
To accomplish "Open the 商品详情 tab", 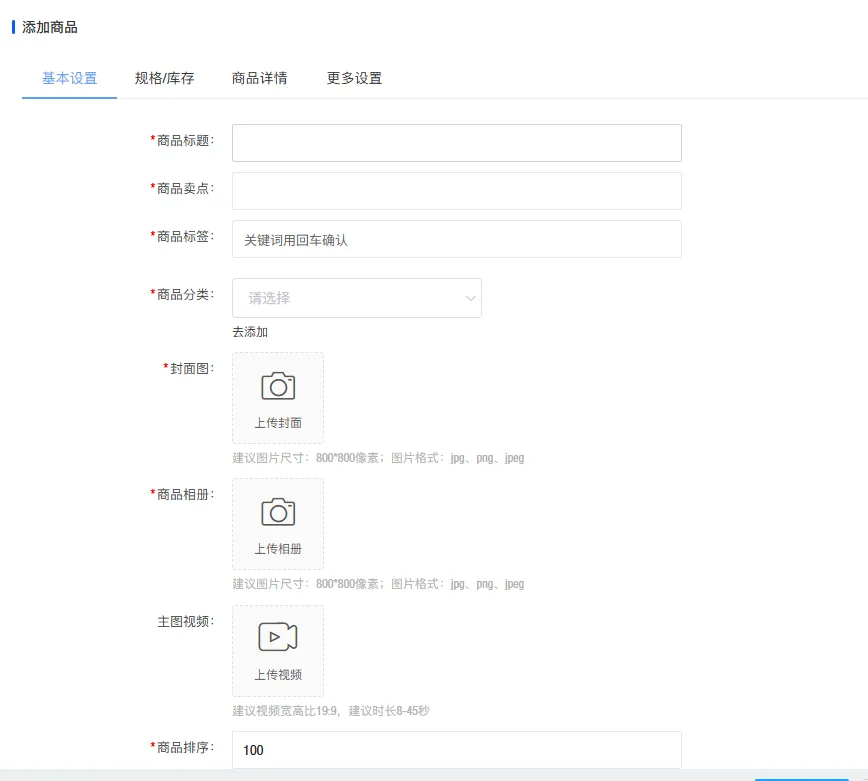I will tap(261, 76).
